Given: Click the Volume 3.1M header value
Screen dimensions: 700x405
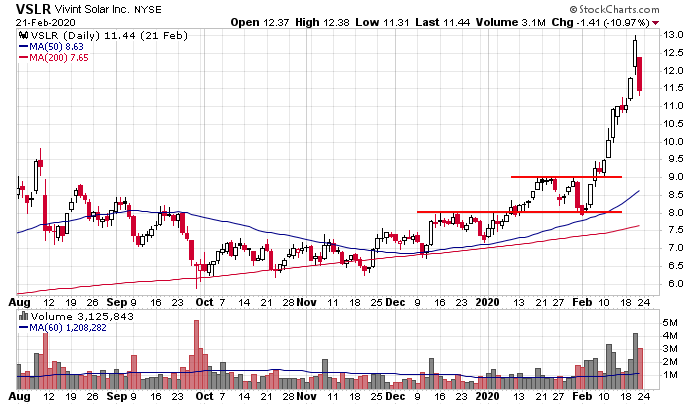Looking at the screenshot, I should click(x=510, y=22).
